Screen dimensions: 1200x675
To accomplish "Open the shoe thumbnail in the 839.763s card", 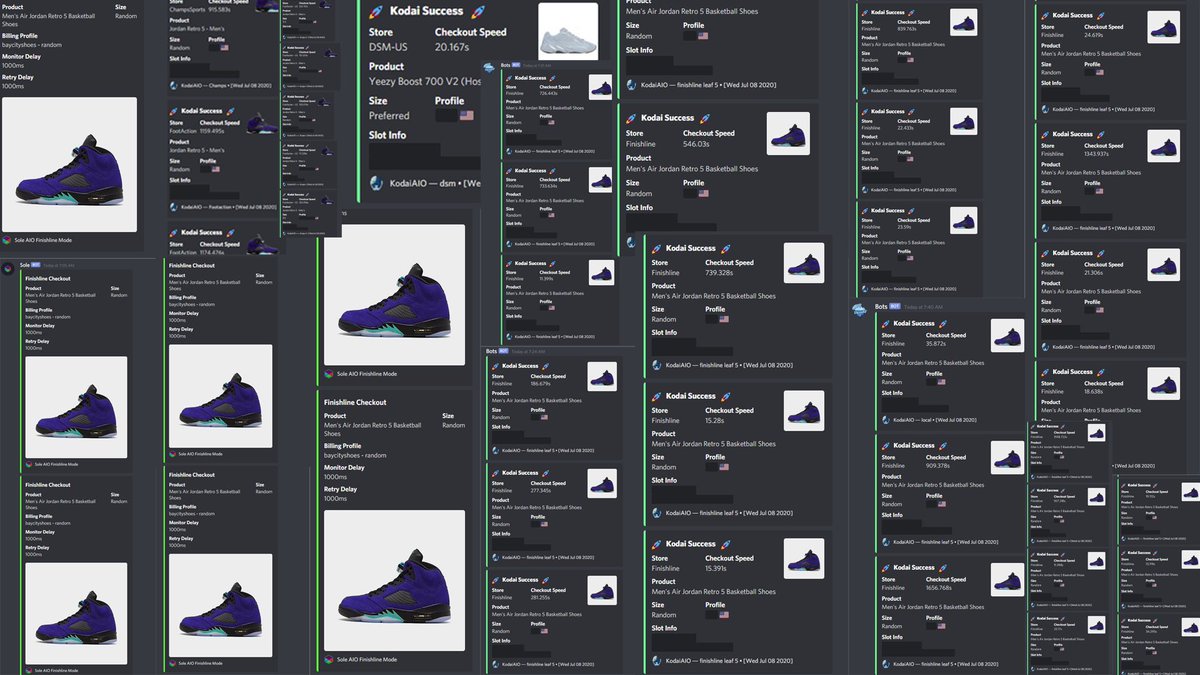I will [x=963, y=23].
